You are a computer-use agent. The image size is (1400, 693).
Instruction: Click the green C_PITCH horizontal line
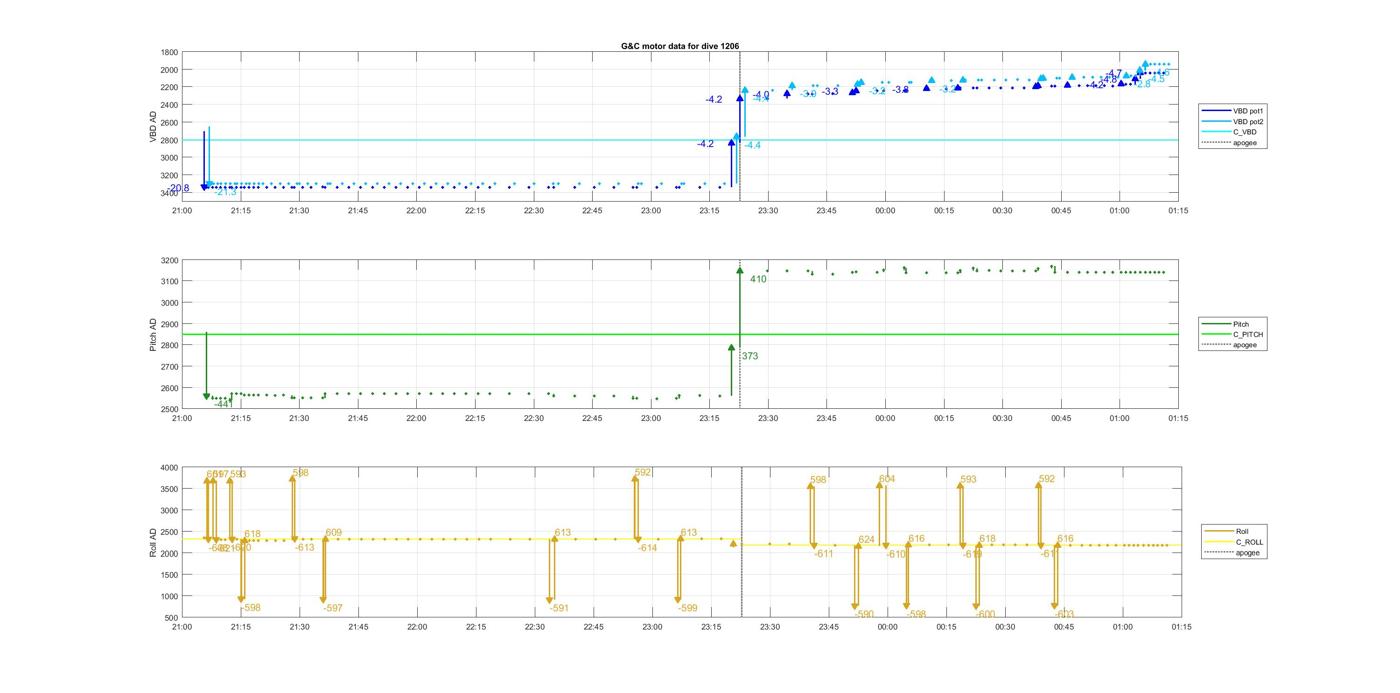(x=680, y=334)
